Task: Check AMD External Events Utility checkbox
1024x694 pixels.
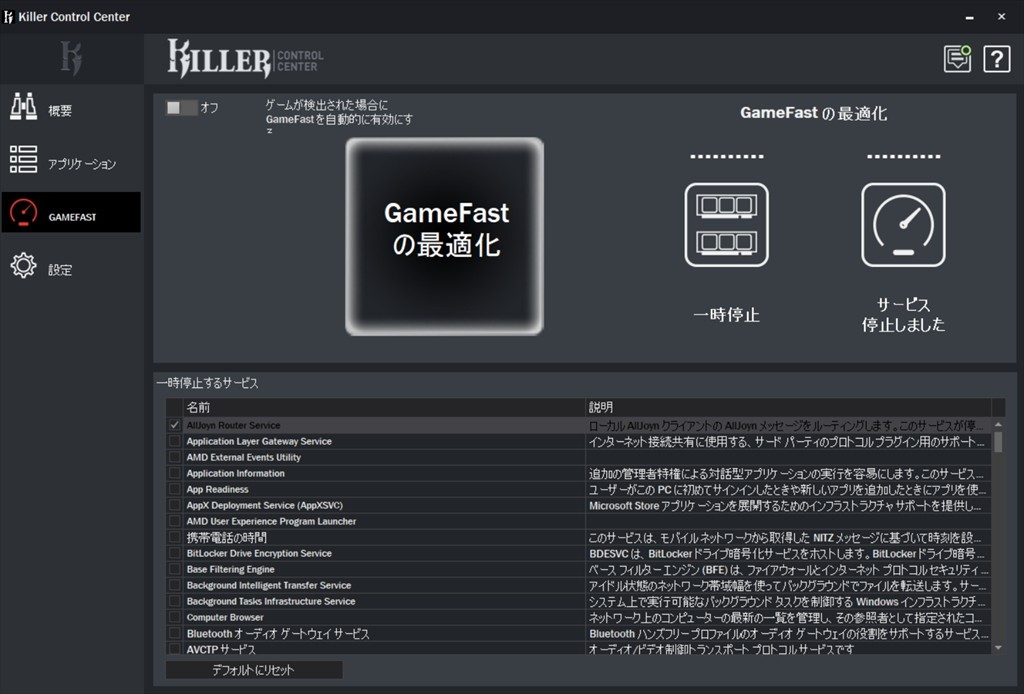Action: click(174, 457)
